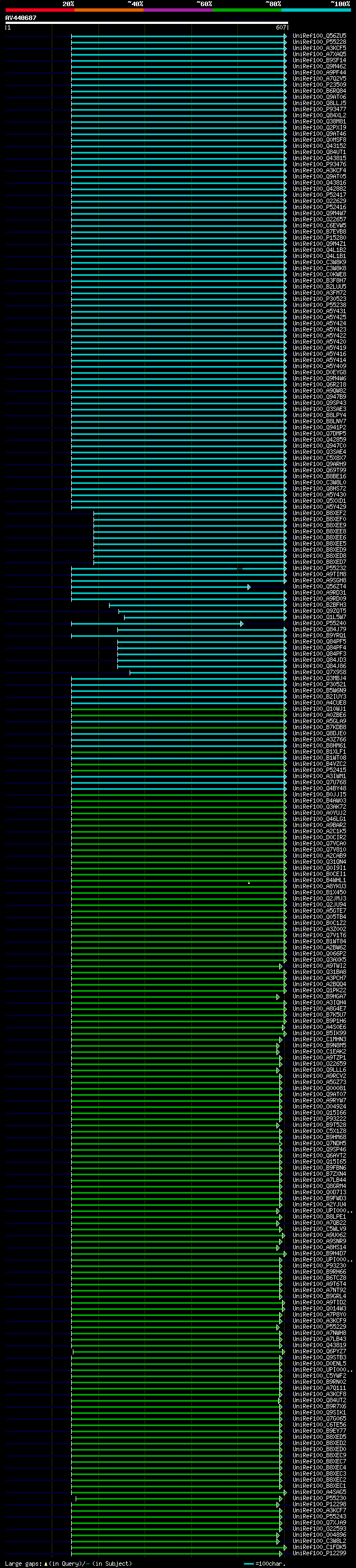Select hit label UniRef100_C0KWE8
Image resolution: width=356 pixels, height=1568 pixels.
coord(319,275)
